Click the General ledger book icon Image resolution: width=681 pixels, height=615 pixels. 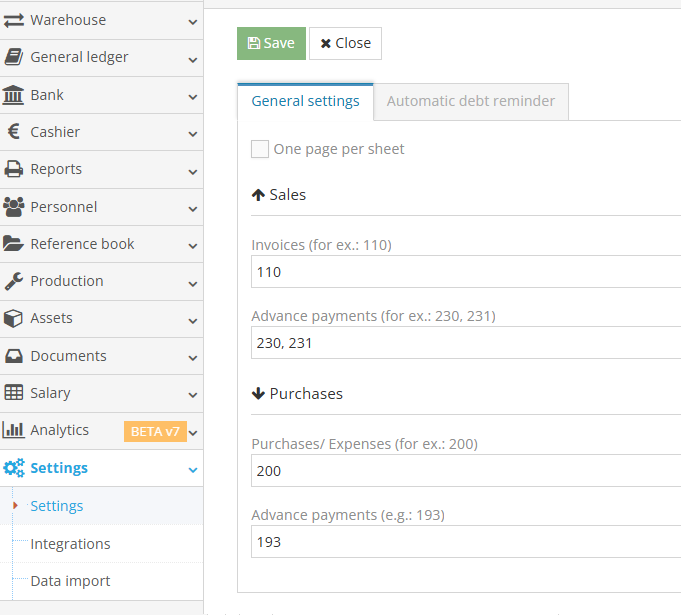point(14,57)
